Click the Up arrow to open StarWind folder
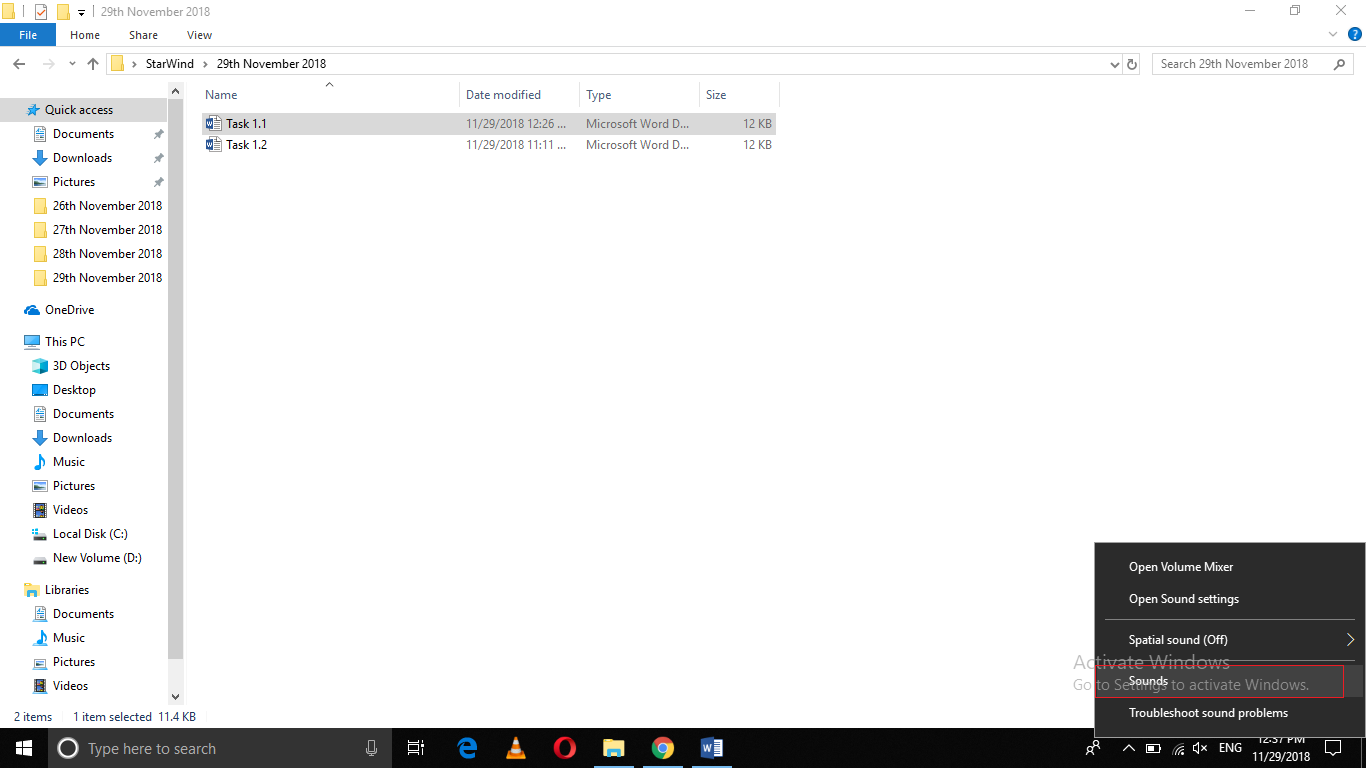Image resolution: width=1366 pixels, height=768 pixels. click(92, 63)
